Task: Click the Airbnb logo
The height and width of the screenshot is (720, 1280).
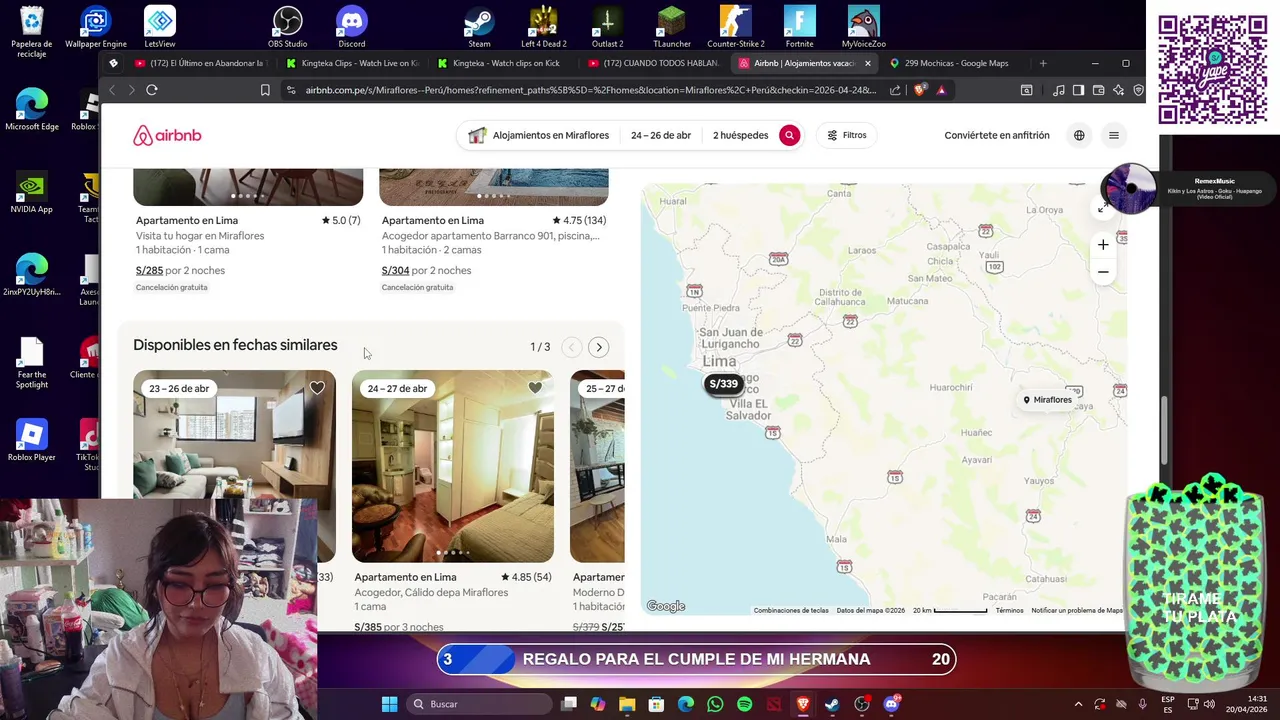Action: [x=167, y=135]
